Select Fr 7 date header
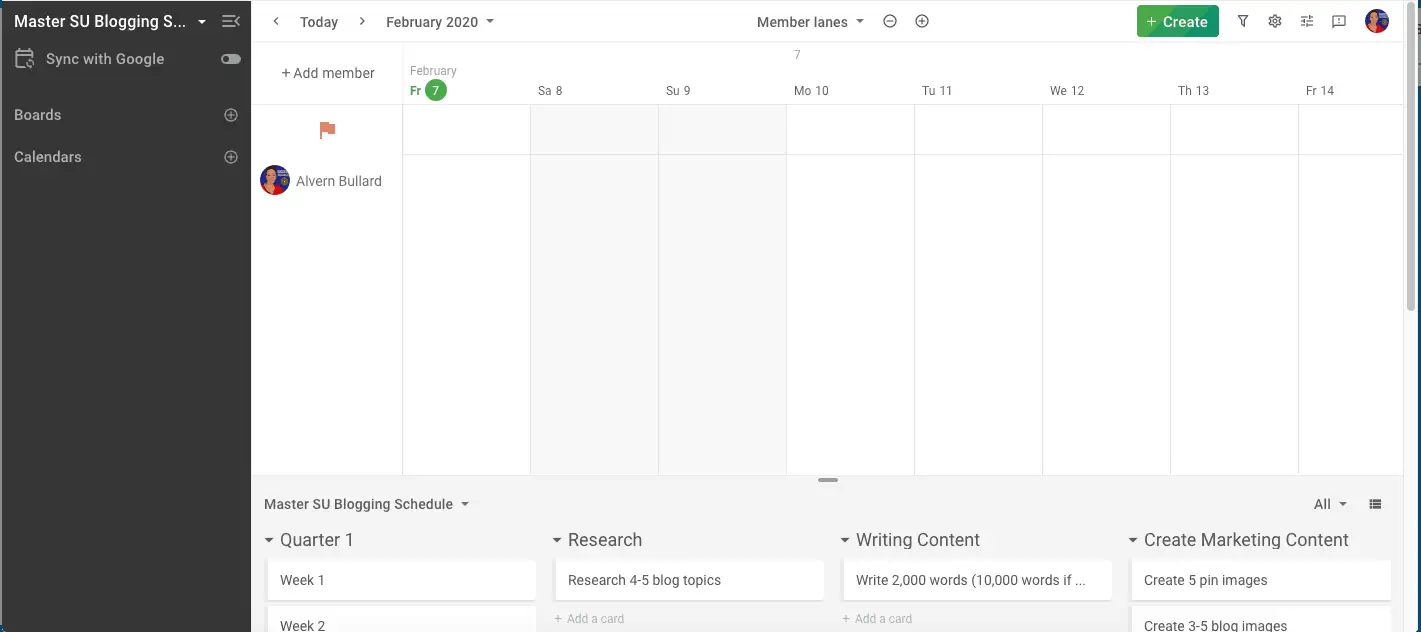 [428, 90]
